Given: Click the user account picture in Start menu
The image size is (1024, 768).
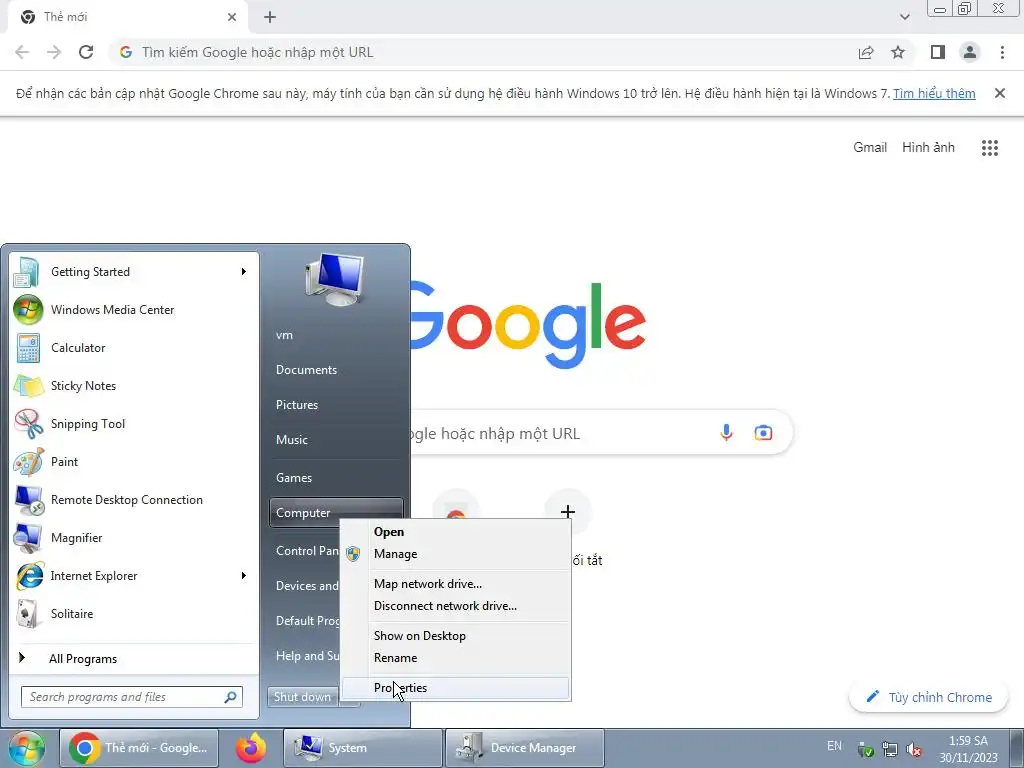Looking at the screenshot, I should tap(334, 280).
